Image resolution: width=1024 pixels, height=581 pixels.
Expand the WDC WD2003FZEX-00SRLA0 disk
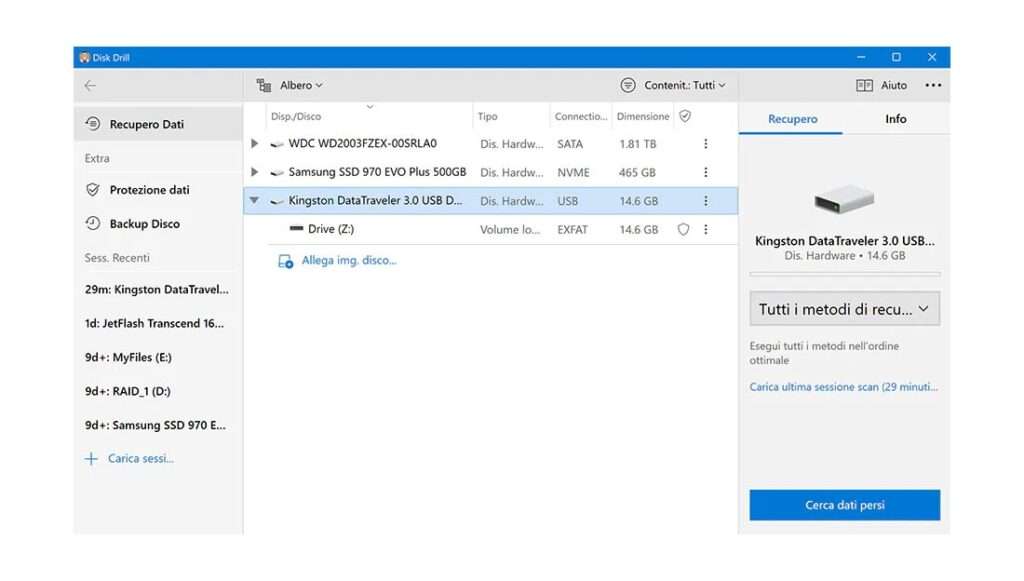tap(255, 144)
